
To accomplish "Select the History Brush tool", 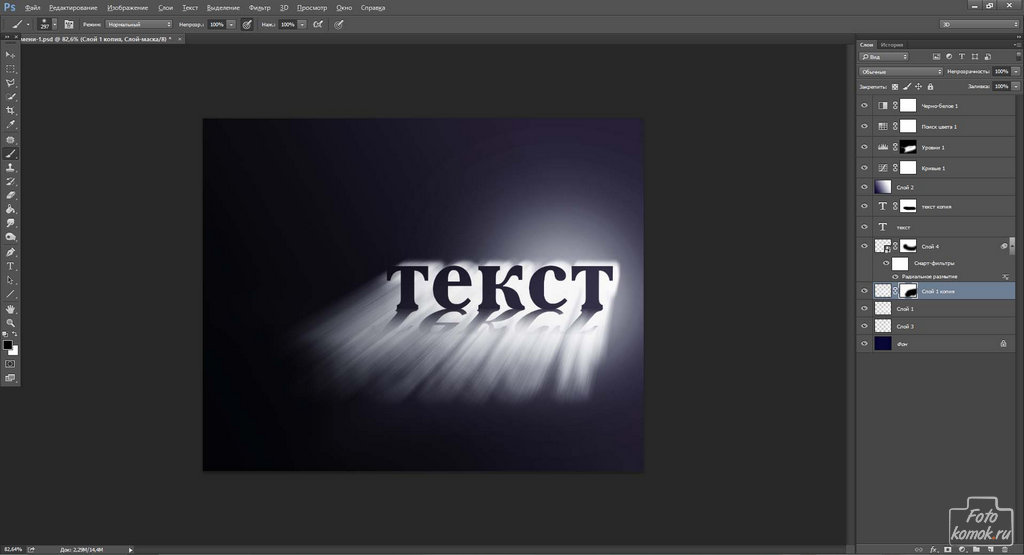I will pos(10,182).
